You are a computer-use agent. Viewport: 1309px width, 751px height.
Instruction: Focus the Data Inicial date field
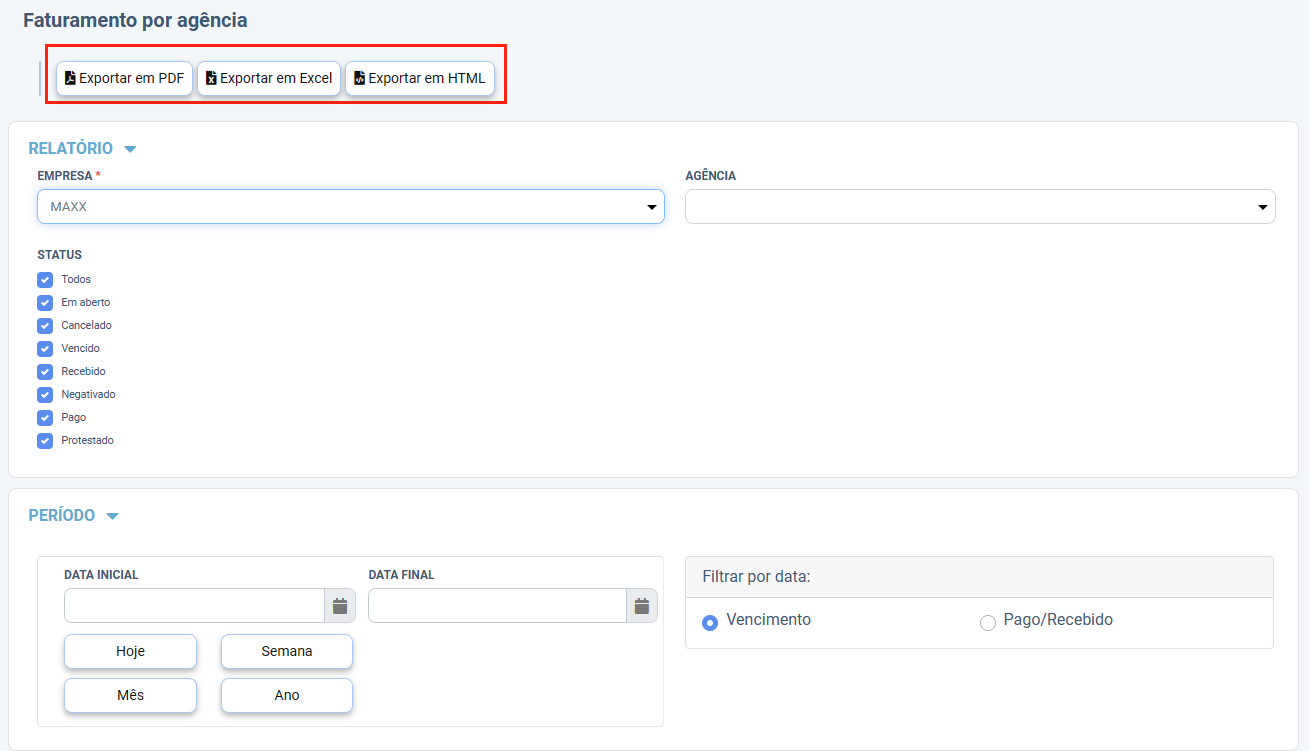pyautogui.click(x=194, y=606)
